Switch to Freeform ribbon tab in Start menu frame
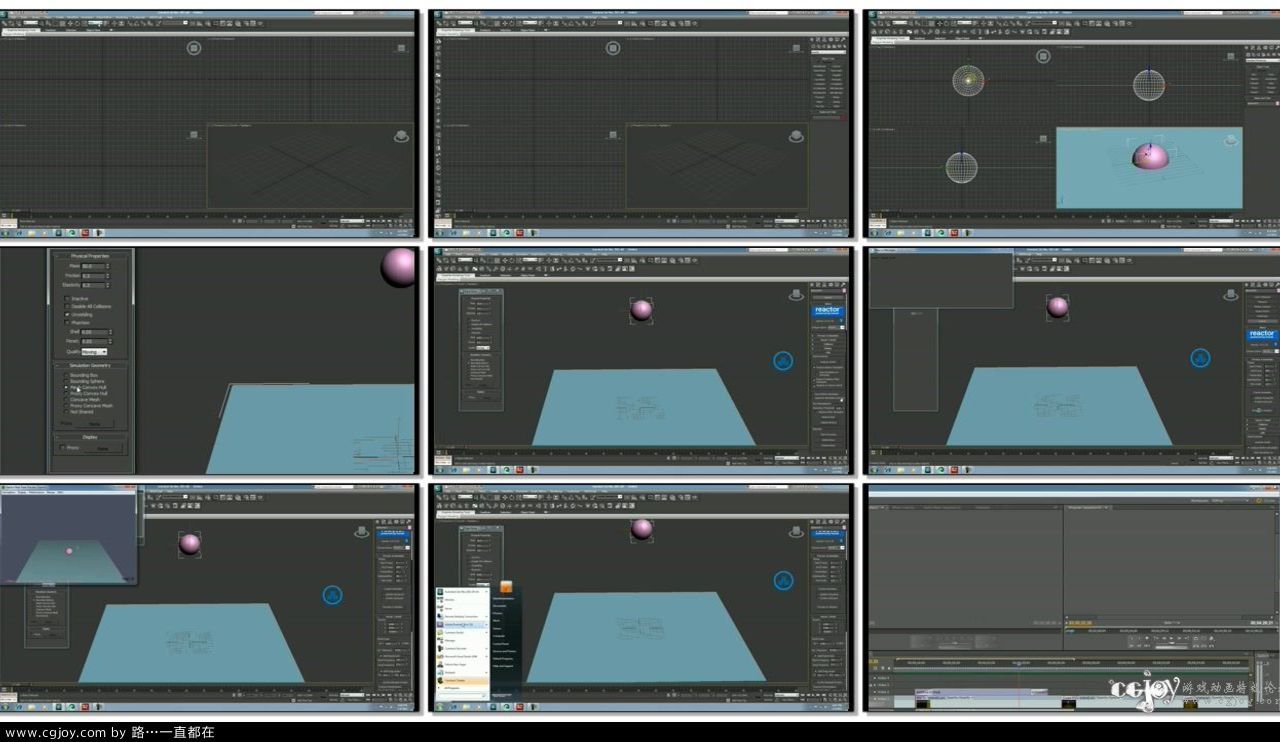 coord(485,512)
